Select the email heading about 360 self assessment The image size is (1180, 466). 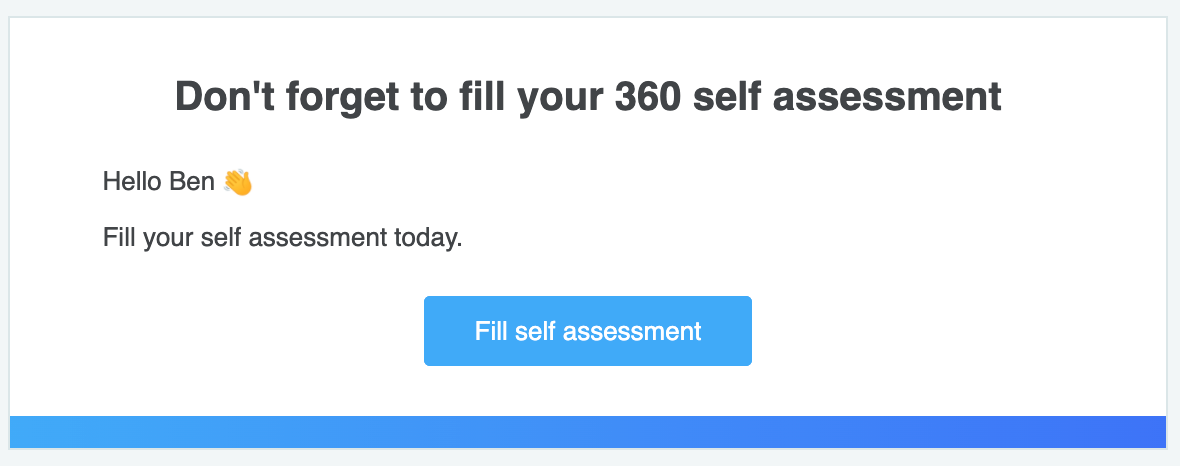coord(588,97)
